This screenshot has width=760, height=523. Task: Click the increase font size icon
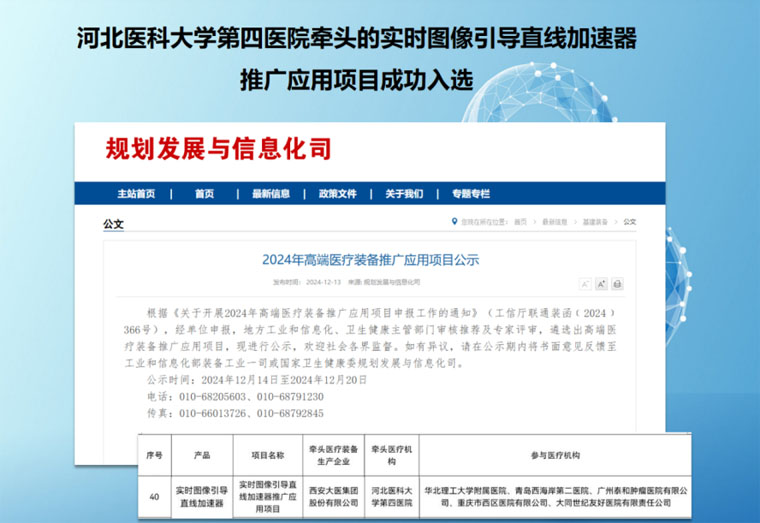[x=602, y=284]
